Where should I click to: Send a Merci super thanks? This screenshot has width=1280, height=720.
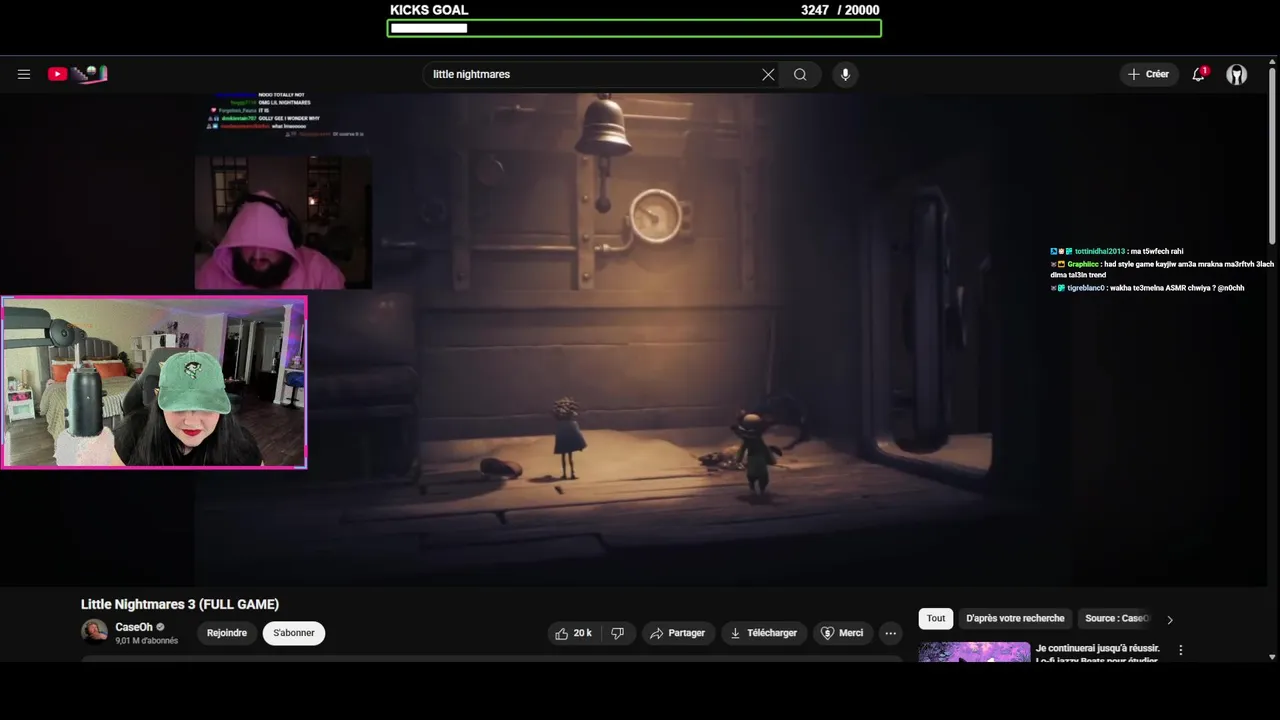tap(842, 633)
